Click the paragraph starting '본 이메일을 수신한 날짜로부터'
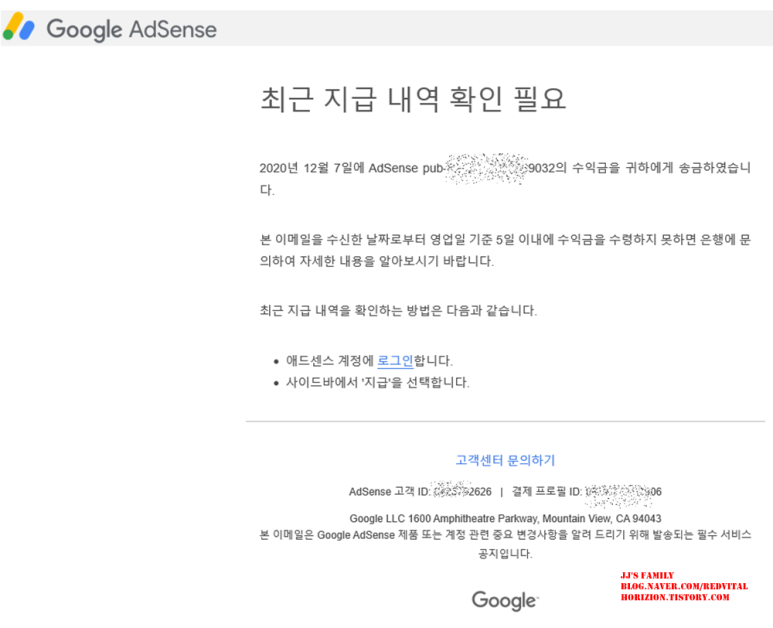This screenshot has width=773, height=628. [505, 250]
